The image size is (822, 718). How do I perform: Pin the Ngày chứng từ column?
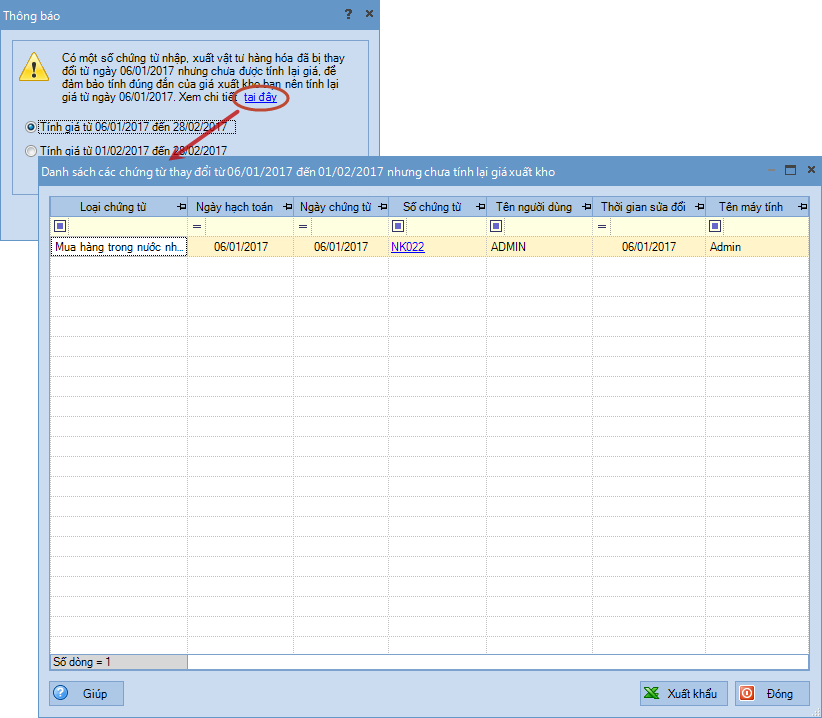[x=383, y=207]
